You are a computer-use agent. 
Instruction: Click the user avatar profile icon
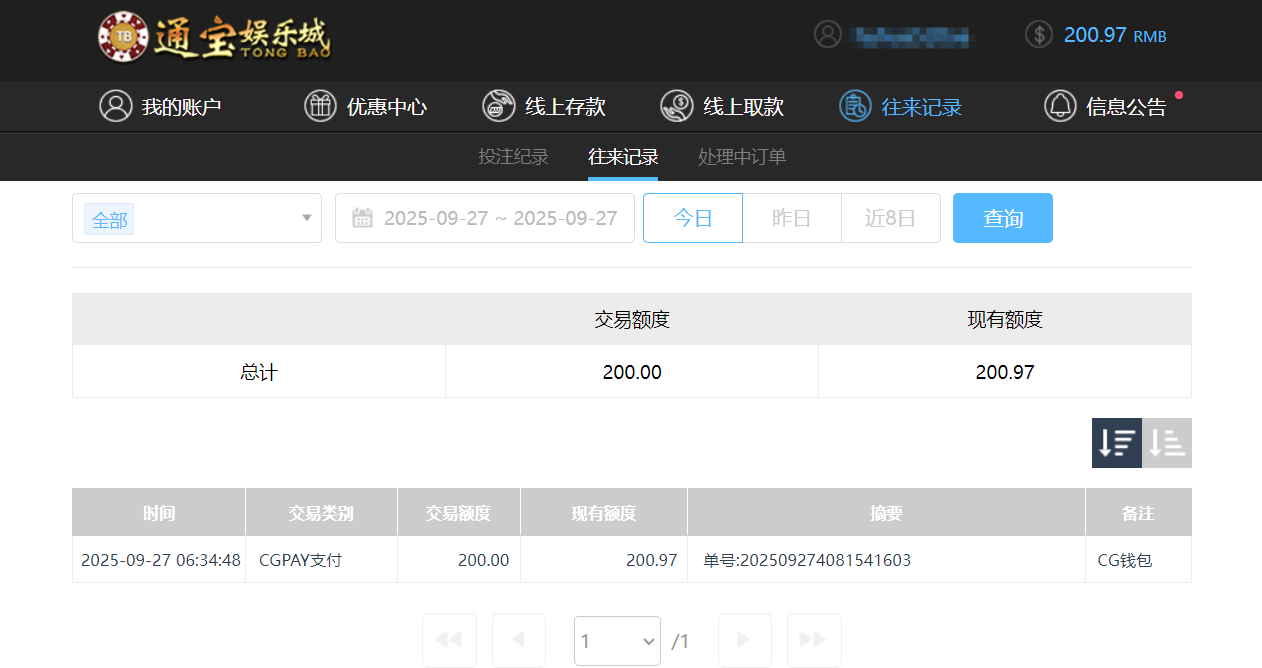[x=827, y=34]
